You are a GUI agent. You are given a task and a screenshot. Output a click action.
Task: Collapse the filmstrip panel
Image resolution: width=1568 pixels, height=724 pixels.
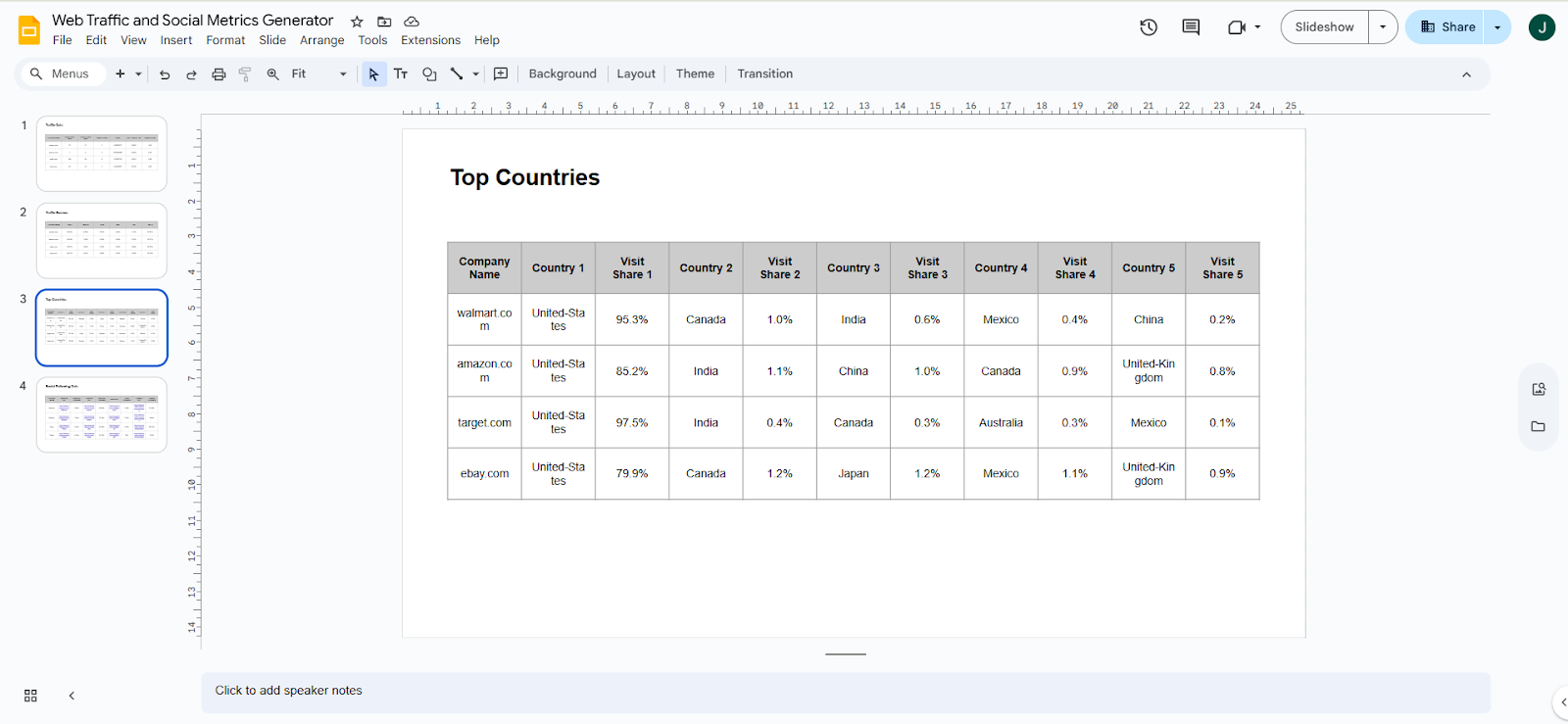(x=72, y=696)
